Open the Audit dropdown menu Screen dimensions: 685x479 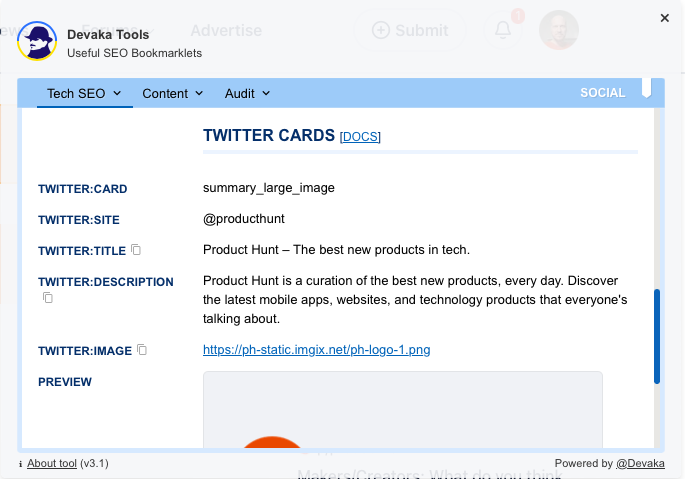click(x=247, y=94)
